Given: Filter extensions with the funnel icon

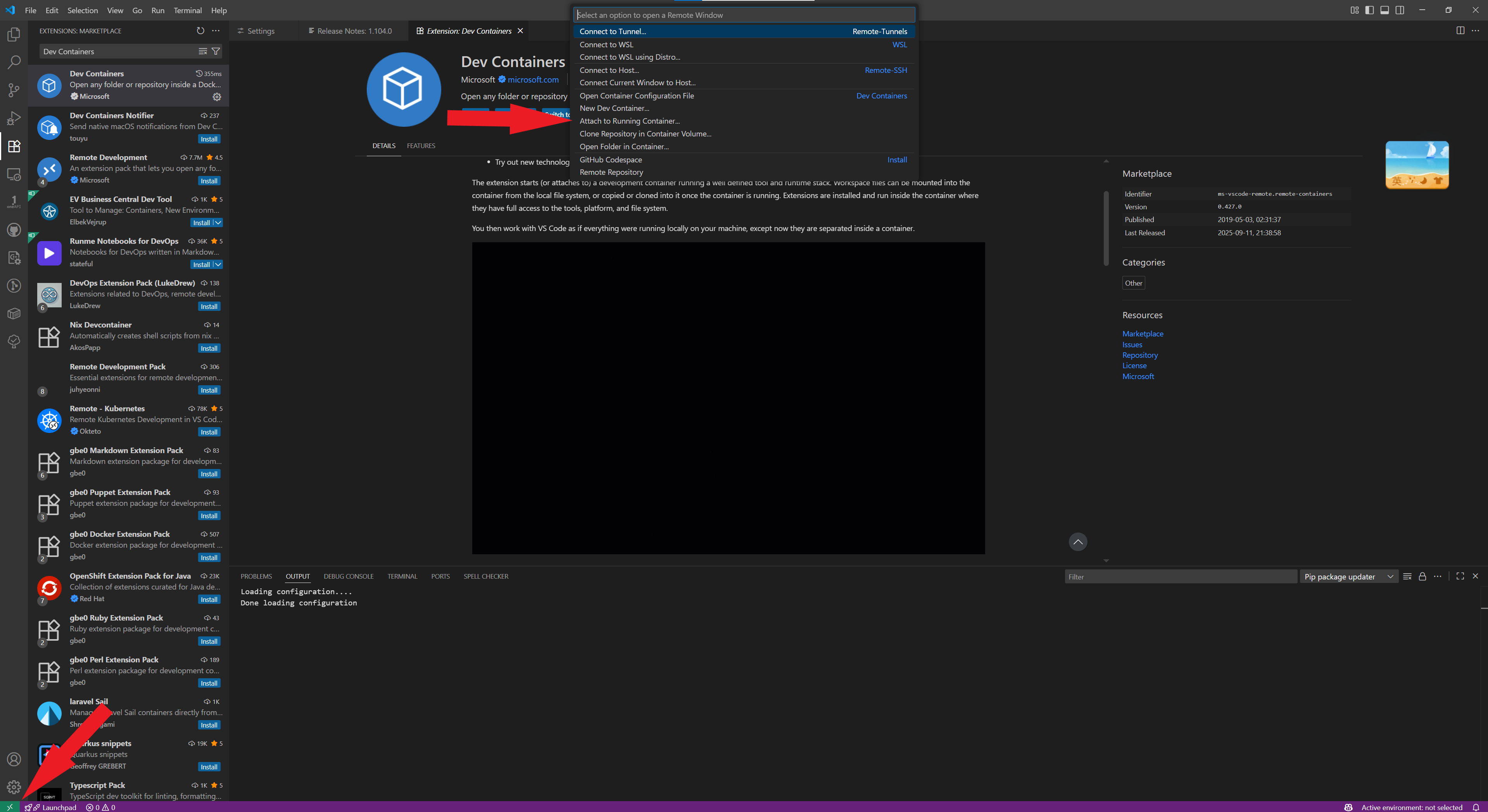Looking at the screenshot, I should coord(216,52).
